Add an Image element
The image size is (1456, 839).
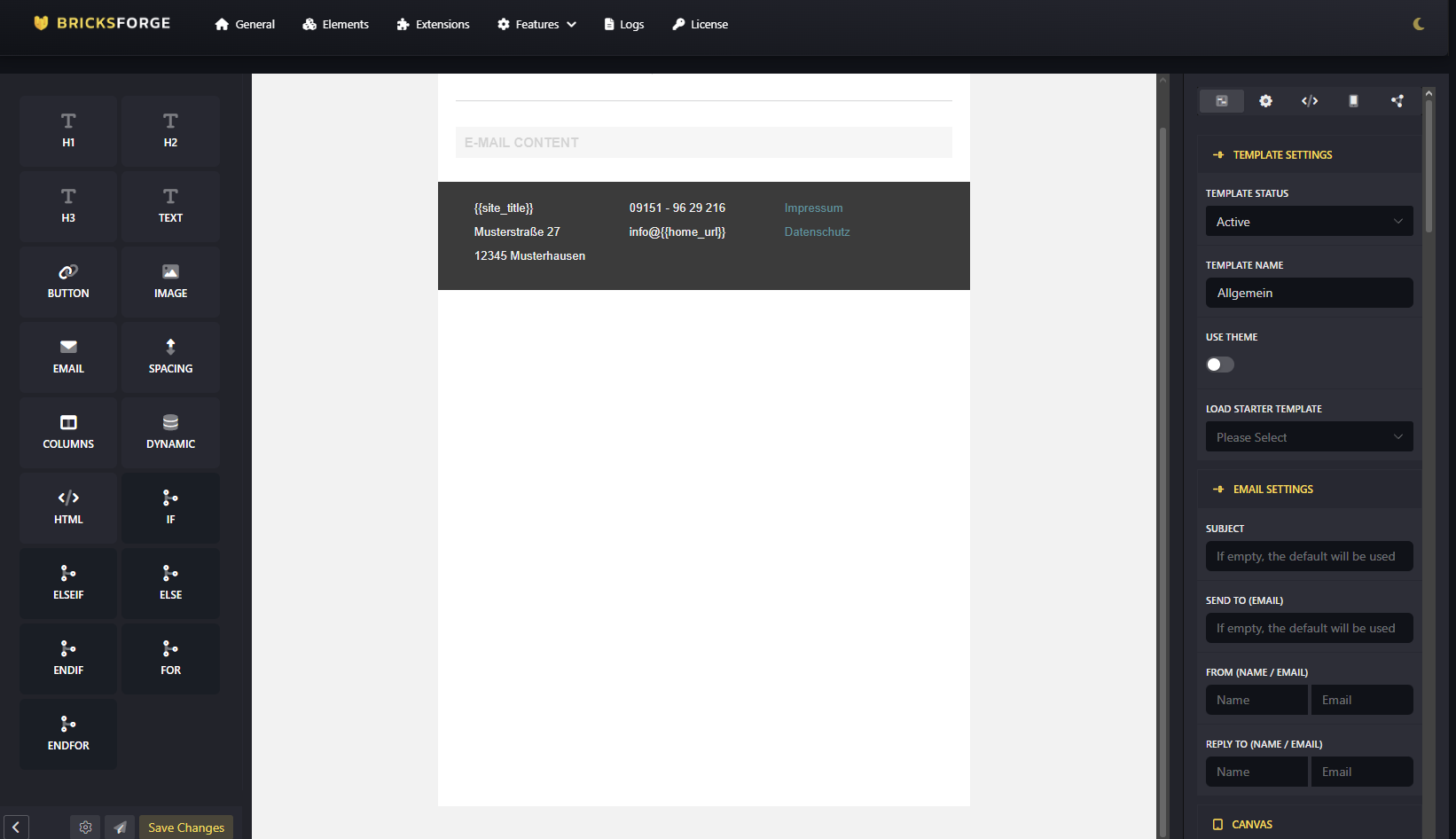170,281
